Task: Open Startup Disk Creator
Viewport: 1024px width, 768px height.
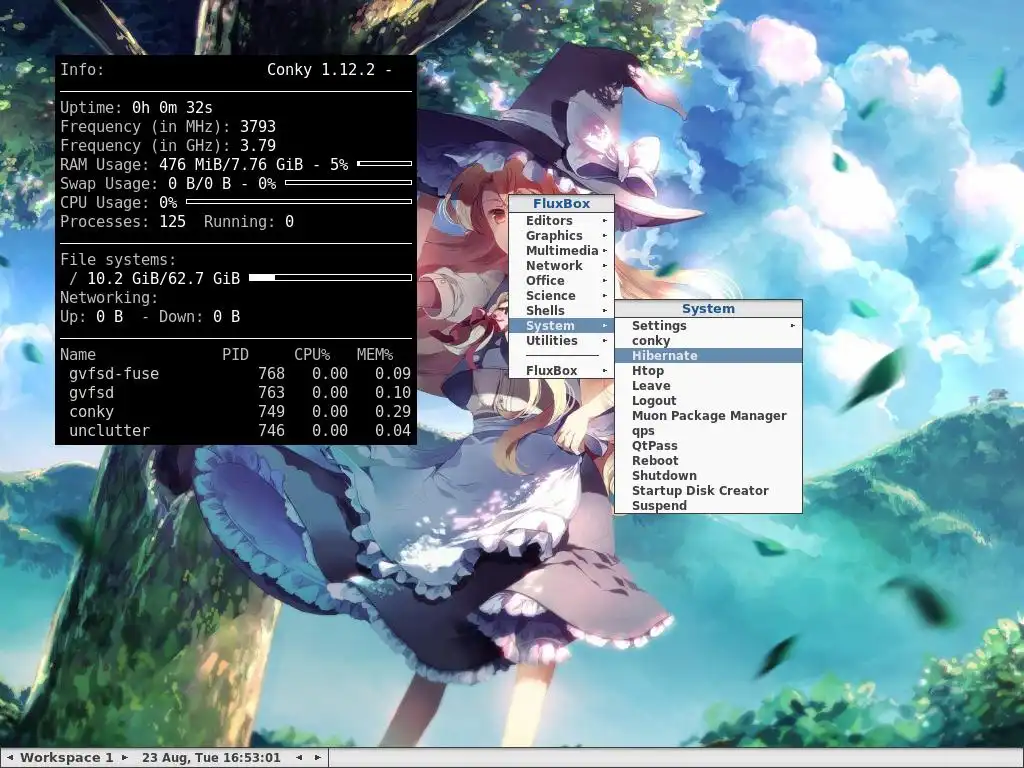Action: (x=708, y=490)
